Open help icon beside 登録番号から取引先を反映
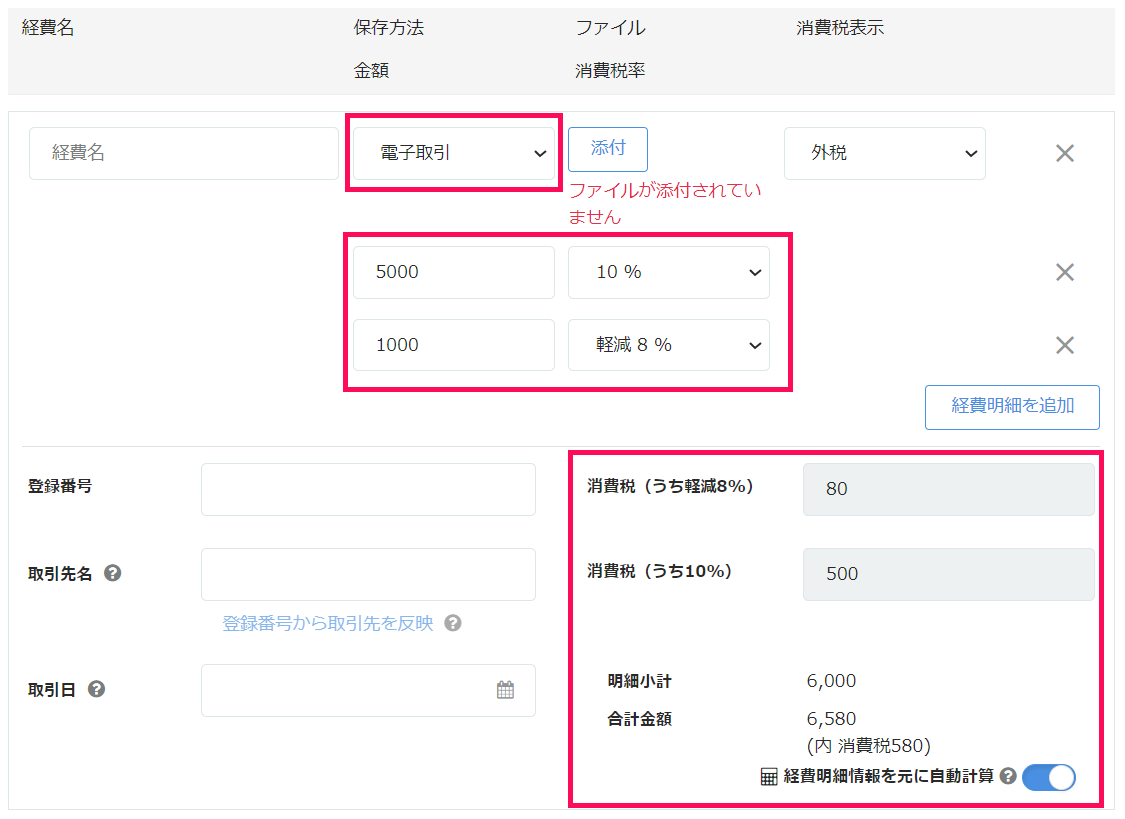 (x=453, y=623)
